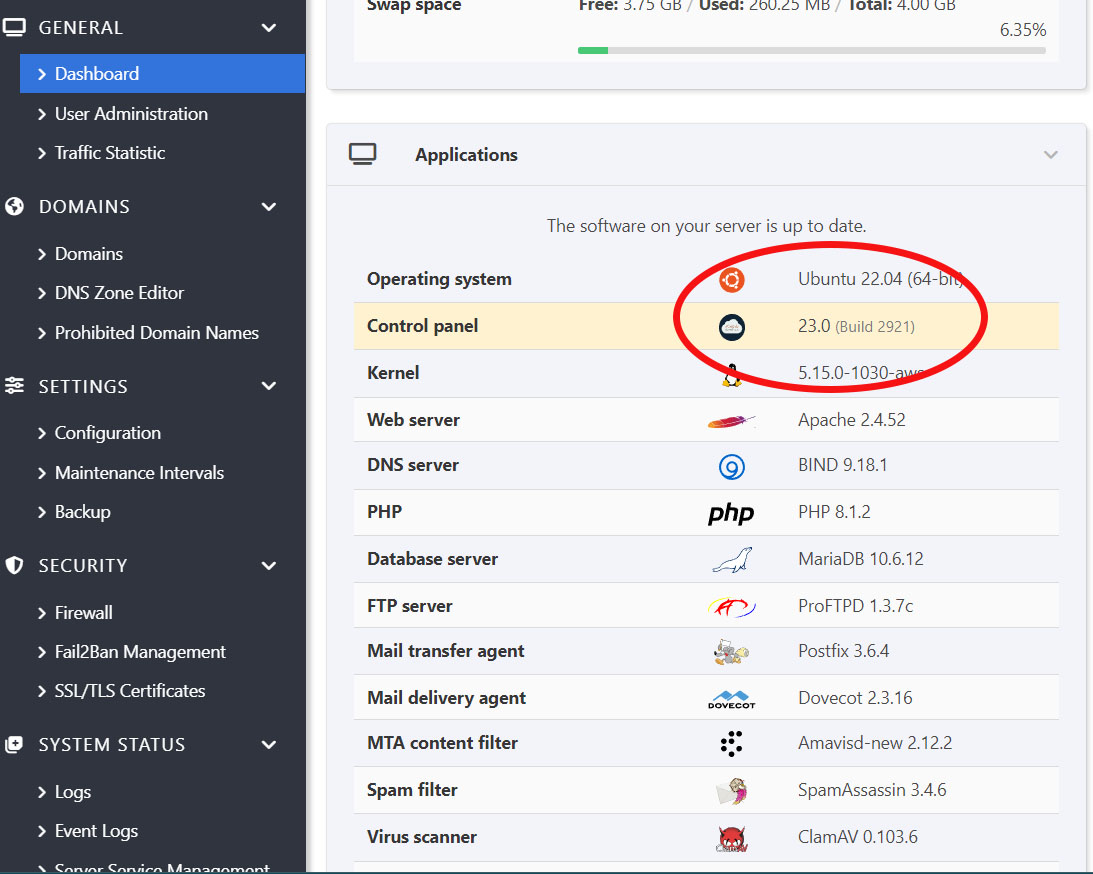Click the Apache feather web server icon

point(731,421)
